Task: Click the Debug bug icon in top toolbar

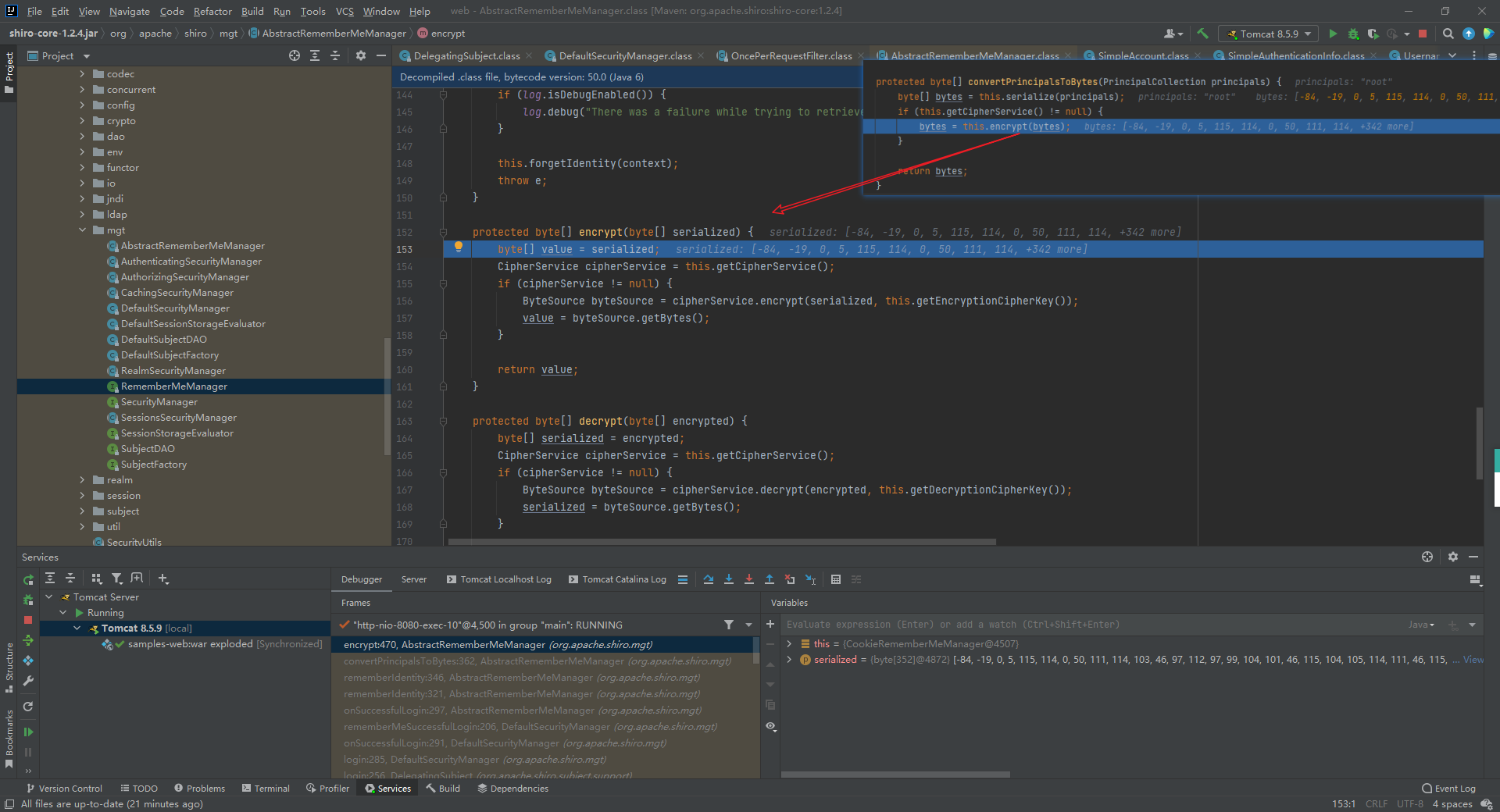Action: tap(1353, 34)
